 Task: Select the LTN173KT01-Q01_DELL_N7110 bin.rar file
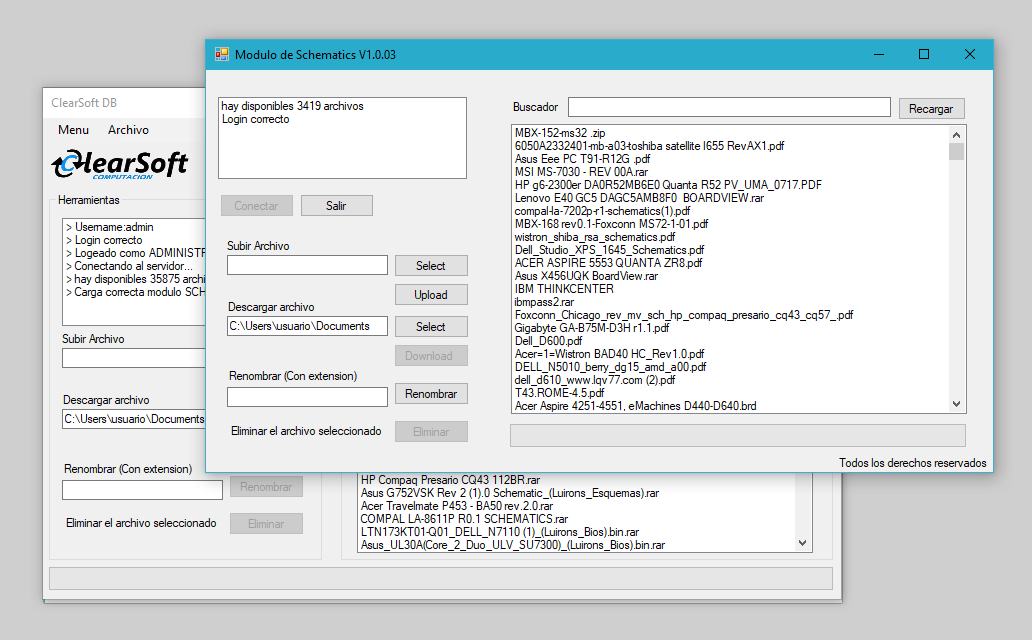tap(500, 532)
